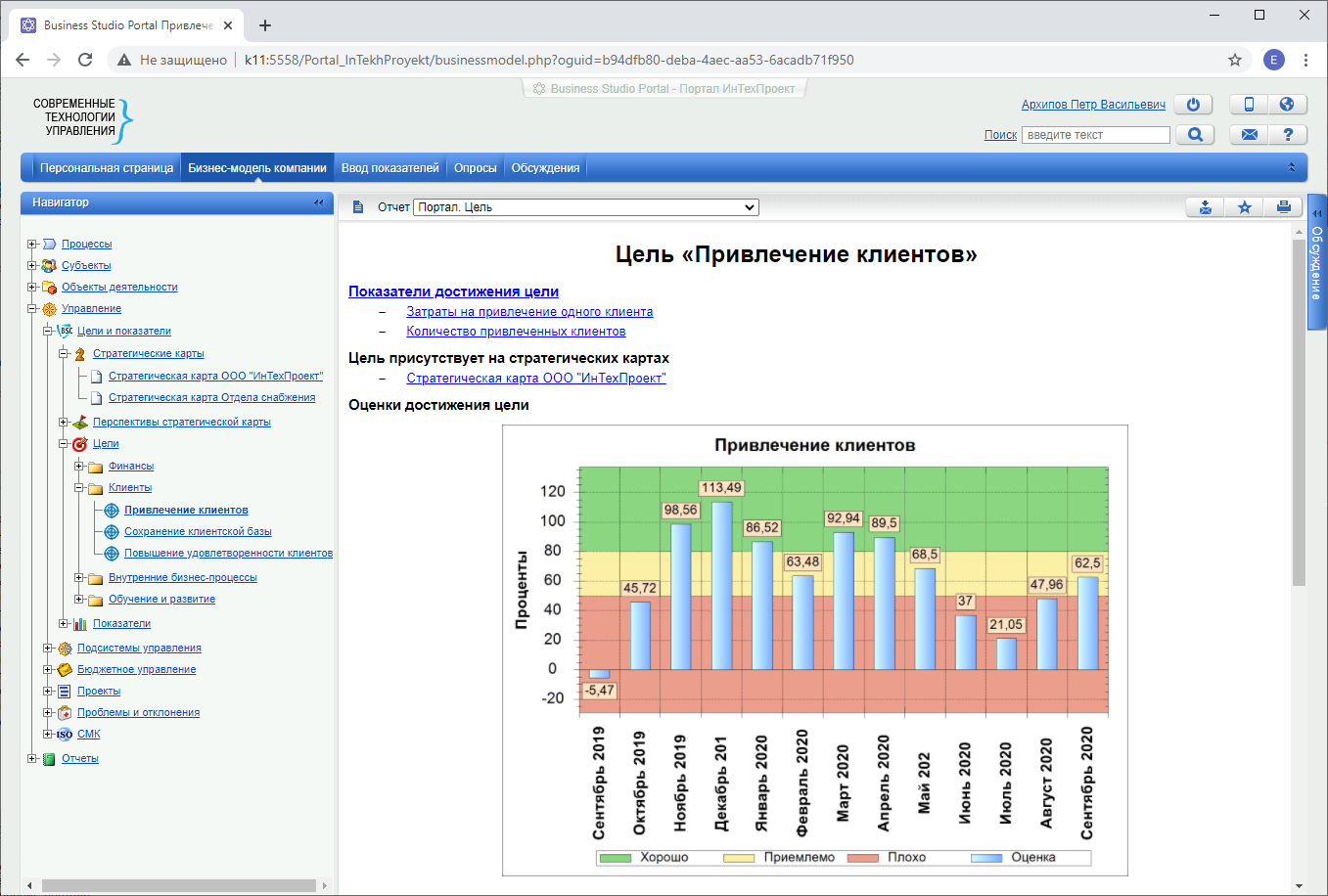Open link Количество привлеченных клиентов
Image resolution: width=1328 pixels, height=896 pixels.
pyautogui.click(x=516, y=332)
